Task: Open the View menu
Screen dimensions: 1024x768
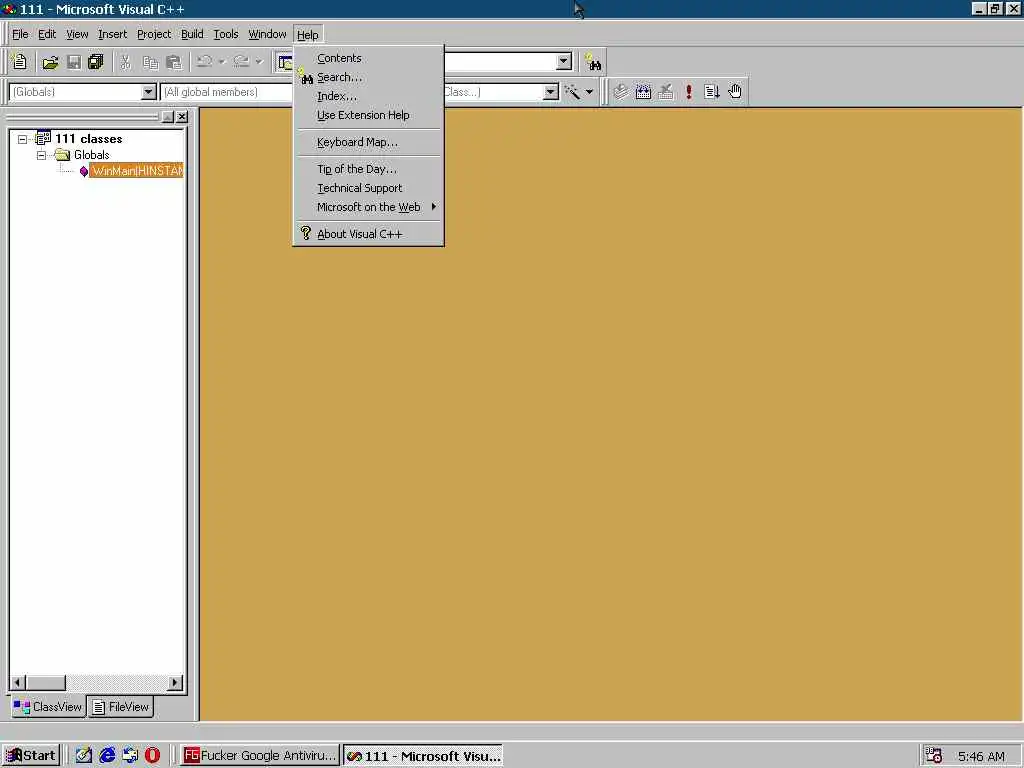Action: (x=77, y=35)
